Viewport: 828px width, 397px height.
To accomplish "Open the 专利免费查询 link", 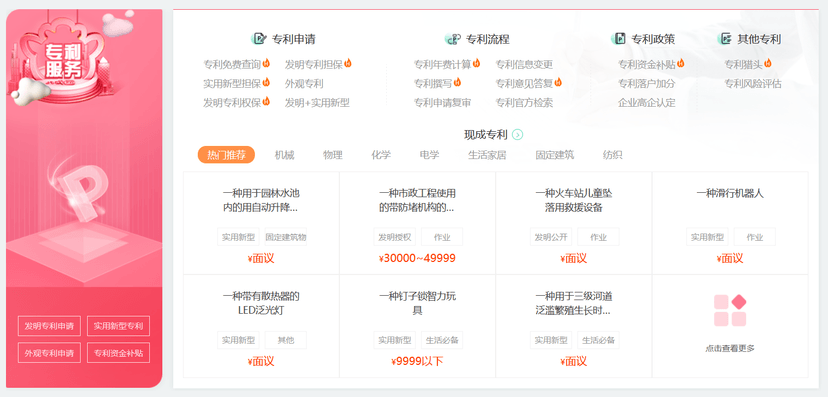I will 232,64.
